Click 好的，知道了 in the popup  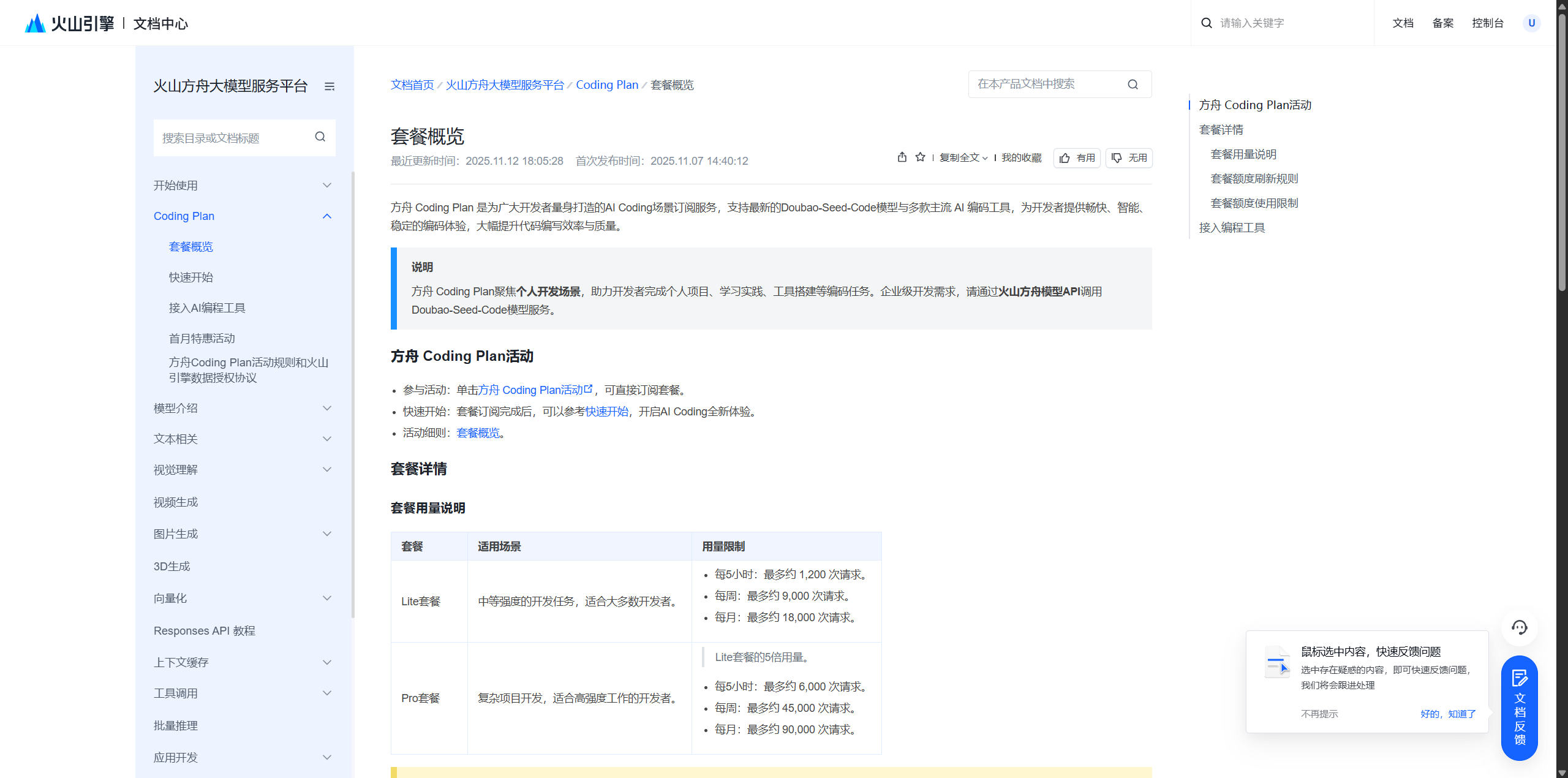click(1448, 714)
